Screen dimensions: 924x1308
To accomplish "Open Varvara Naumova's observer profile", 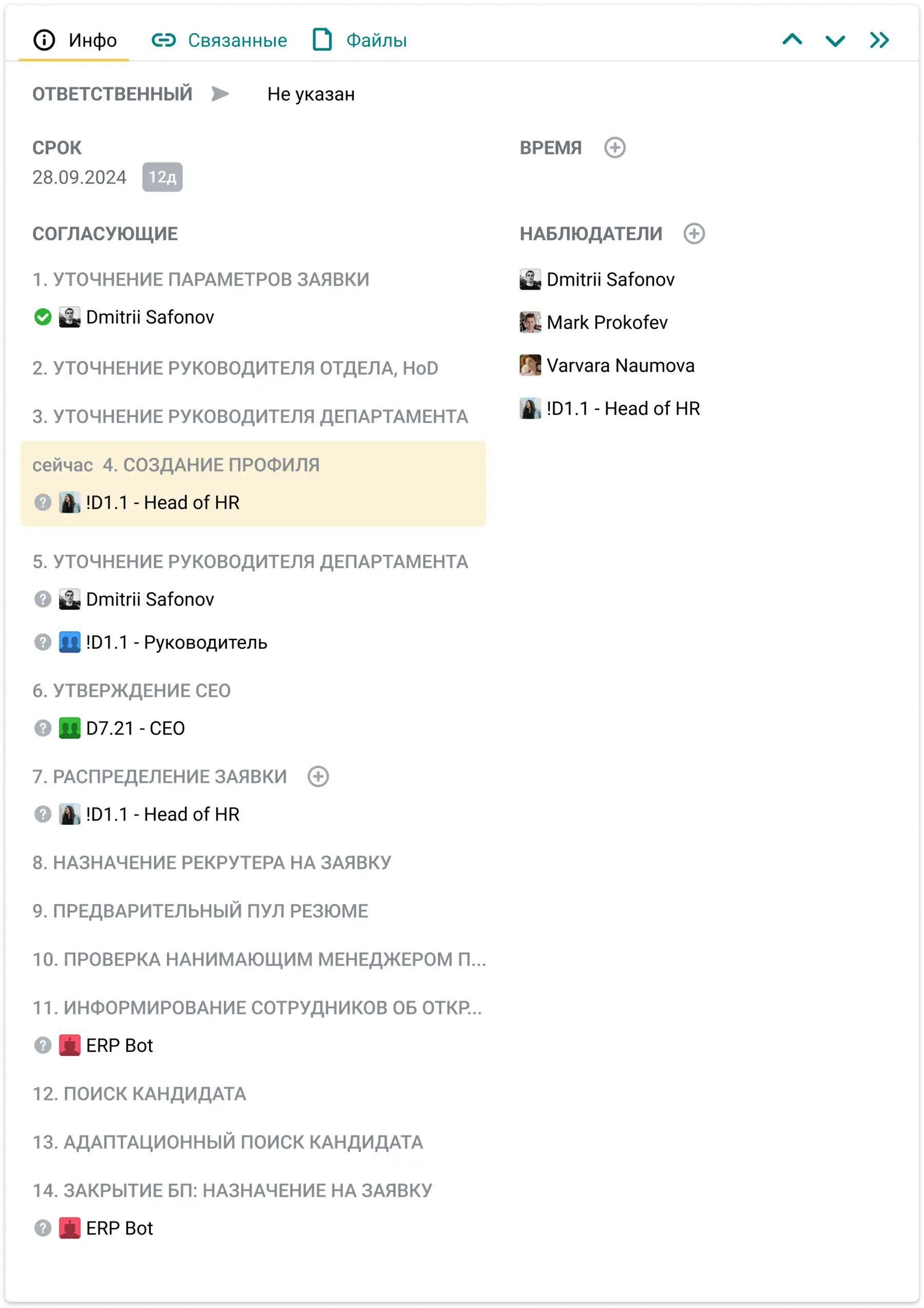I will coord(620,365).
